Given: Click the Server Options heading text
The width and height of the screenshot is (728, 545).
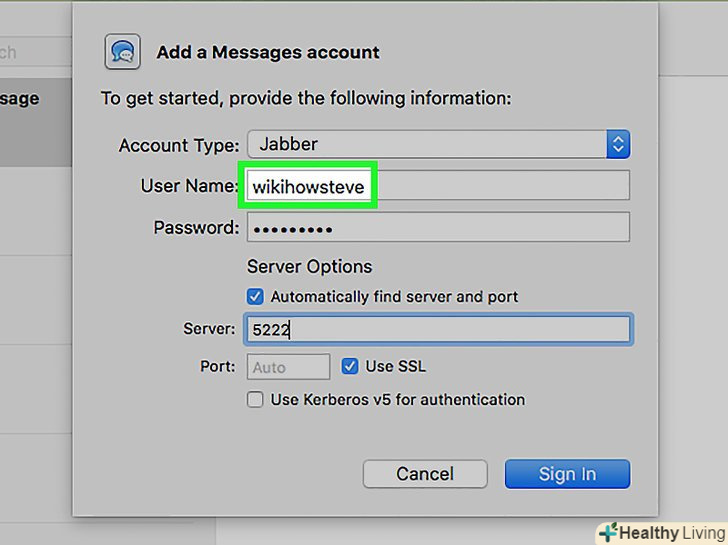Looking at the screenshot, I should [x=309, y=267].
